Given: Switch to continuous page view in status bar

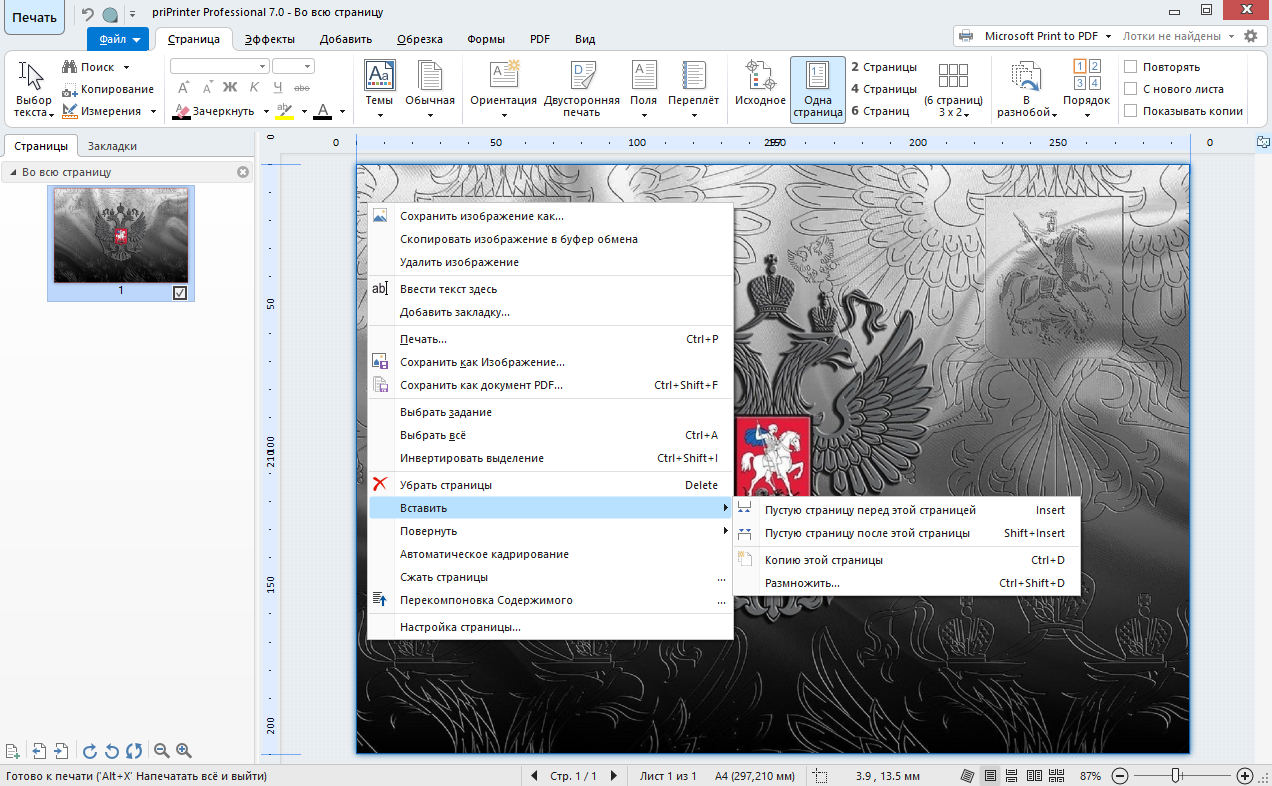Looking at the screenshot, I should 1011,775.
